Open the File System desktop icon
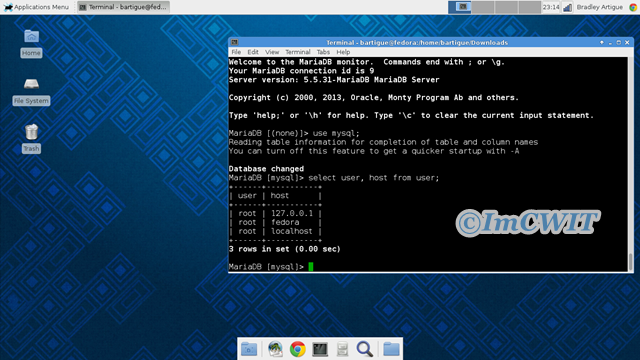The image size is (640, 360). (31, 91)
